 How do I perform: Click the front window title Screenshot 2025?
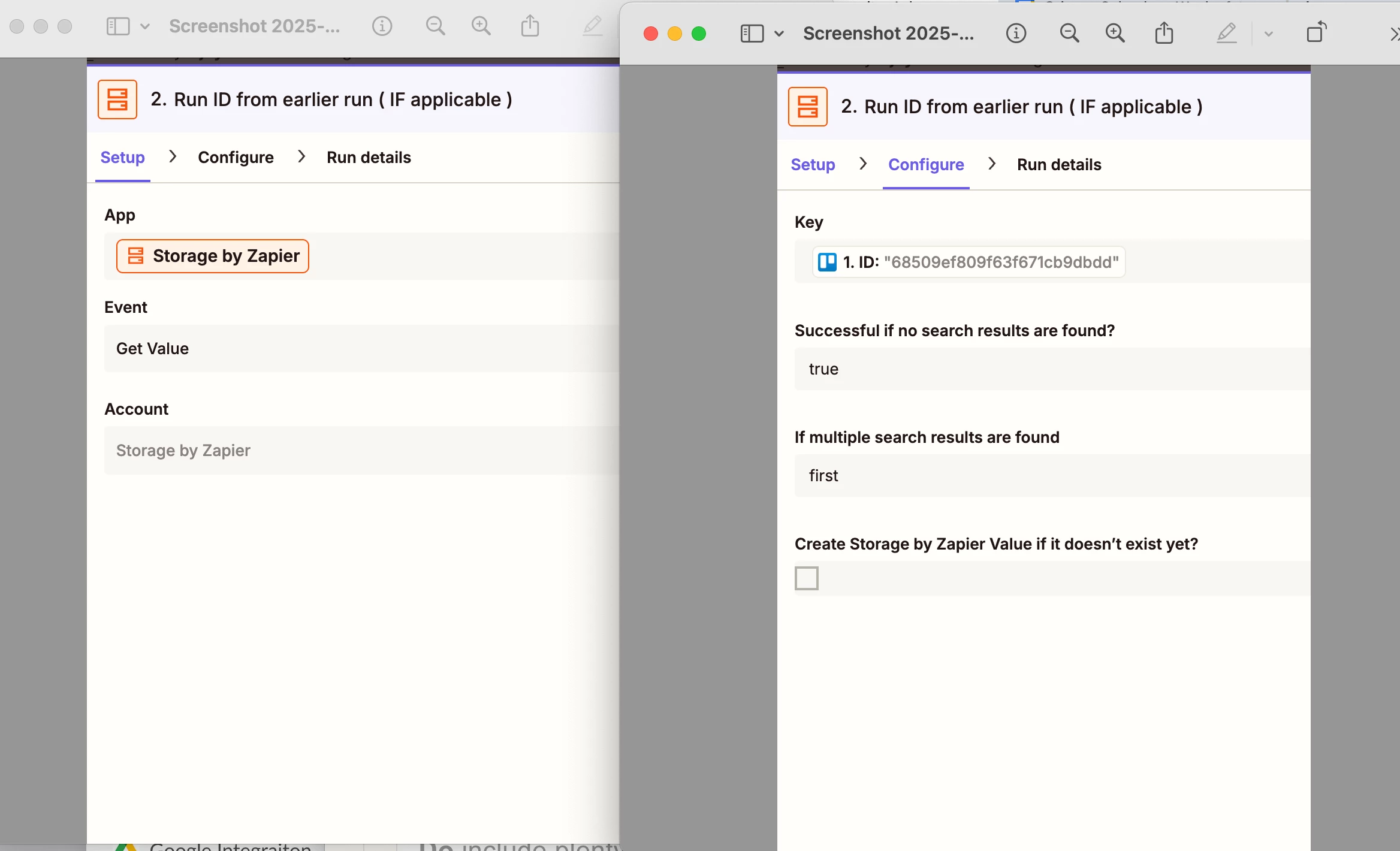(x=888, y=34)
